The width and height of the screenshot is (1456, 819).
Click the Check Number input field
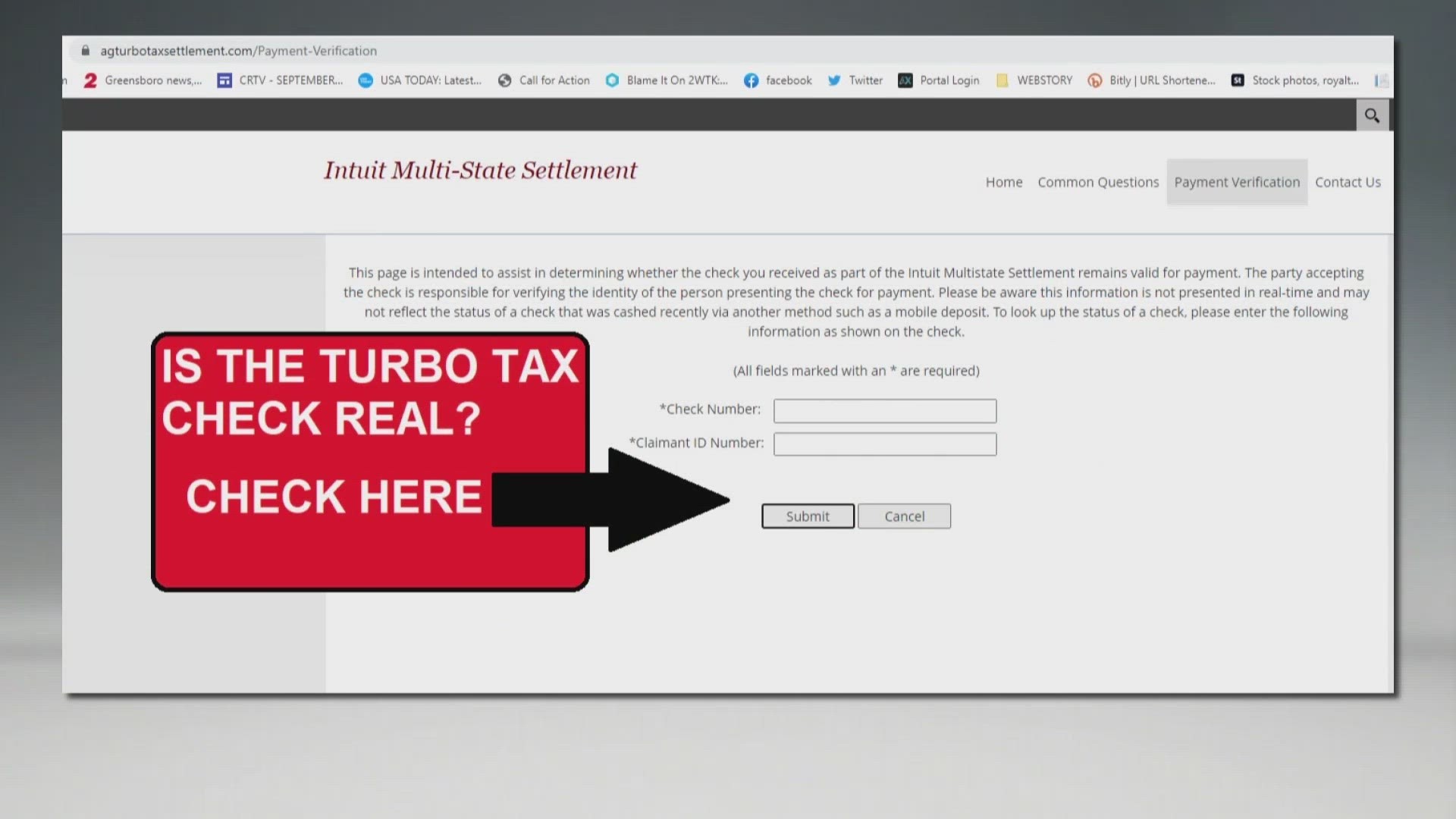[x=885, y=409]
